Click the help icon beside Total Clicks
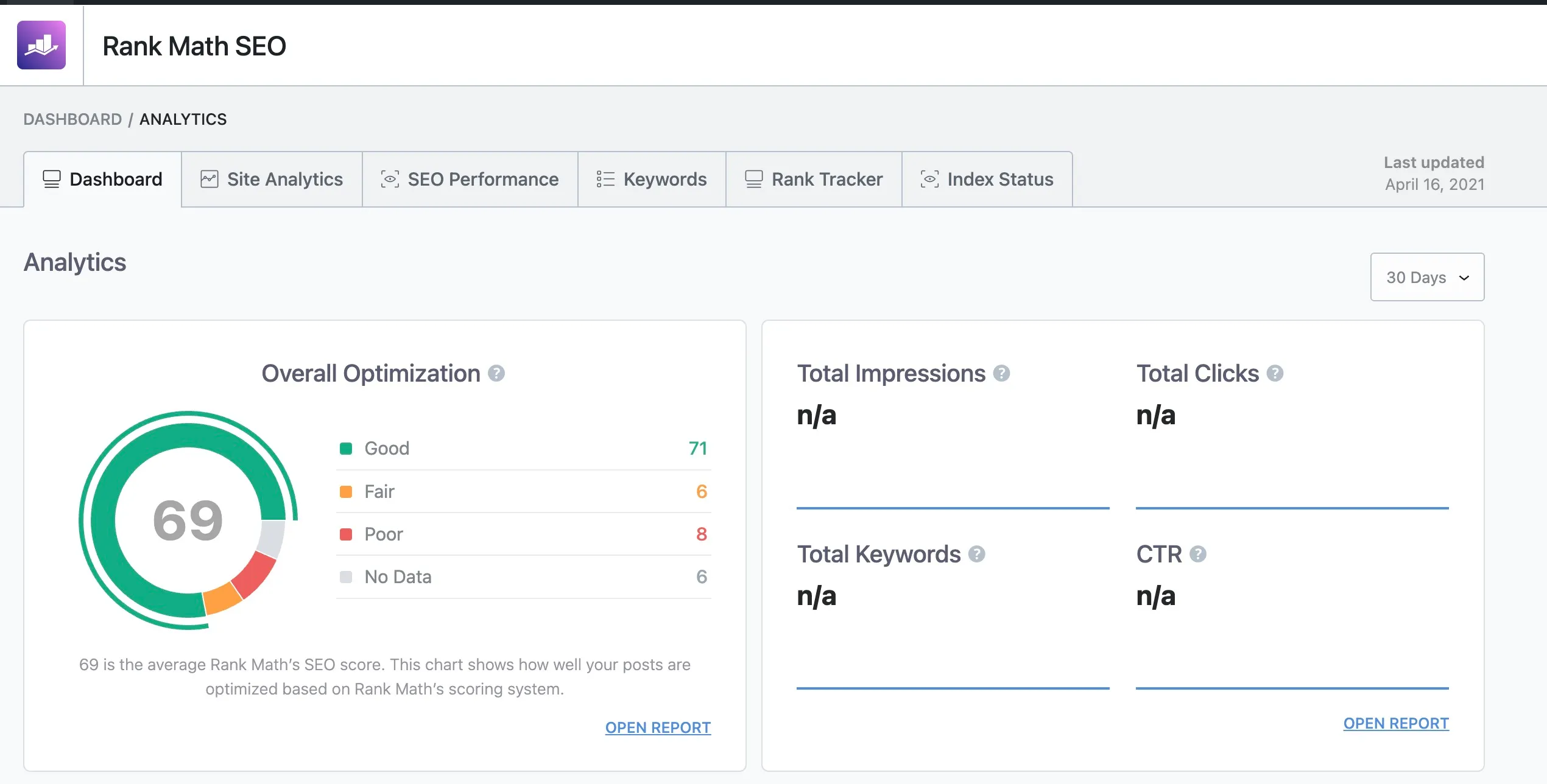 [1275, 373]
